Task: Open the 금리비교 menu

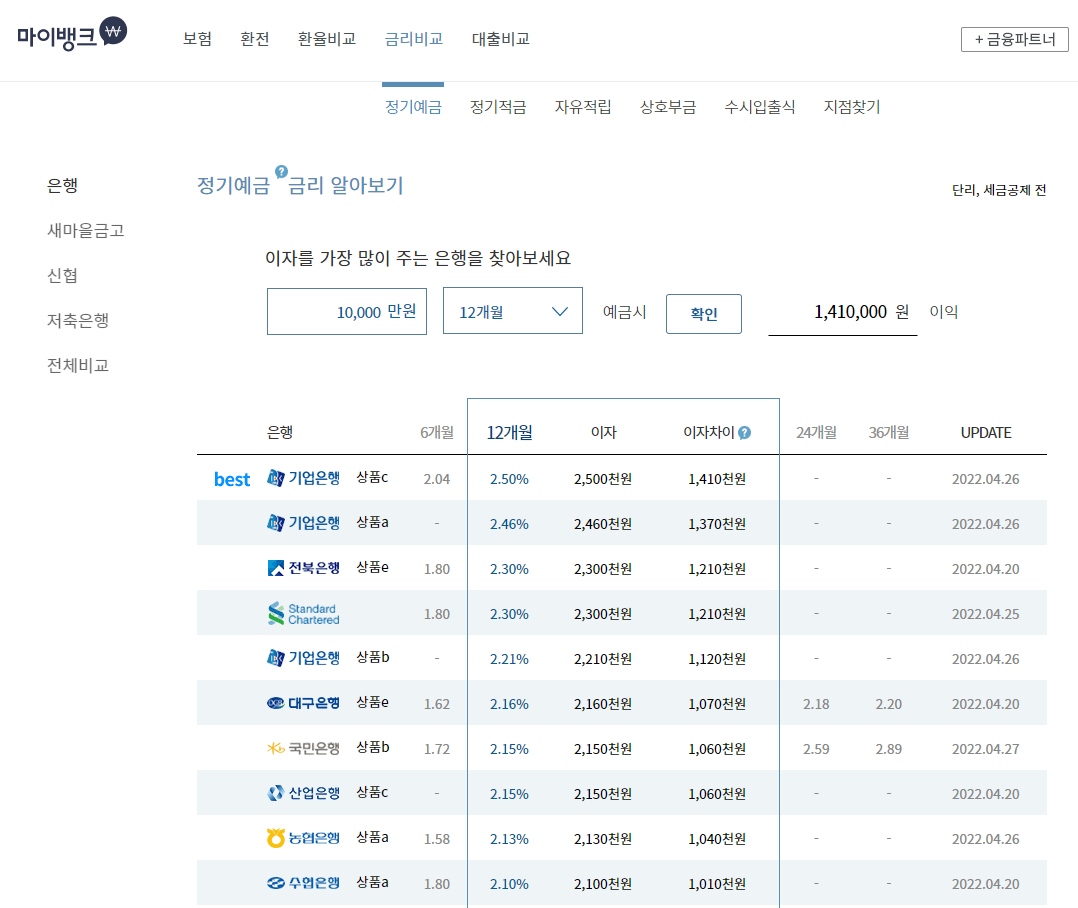Action: coord(413,39)
